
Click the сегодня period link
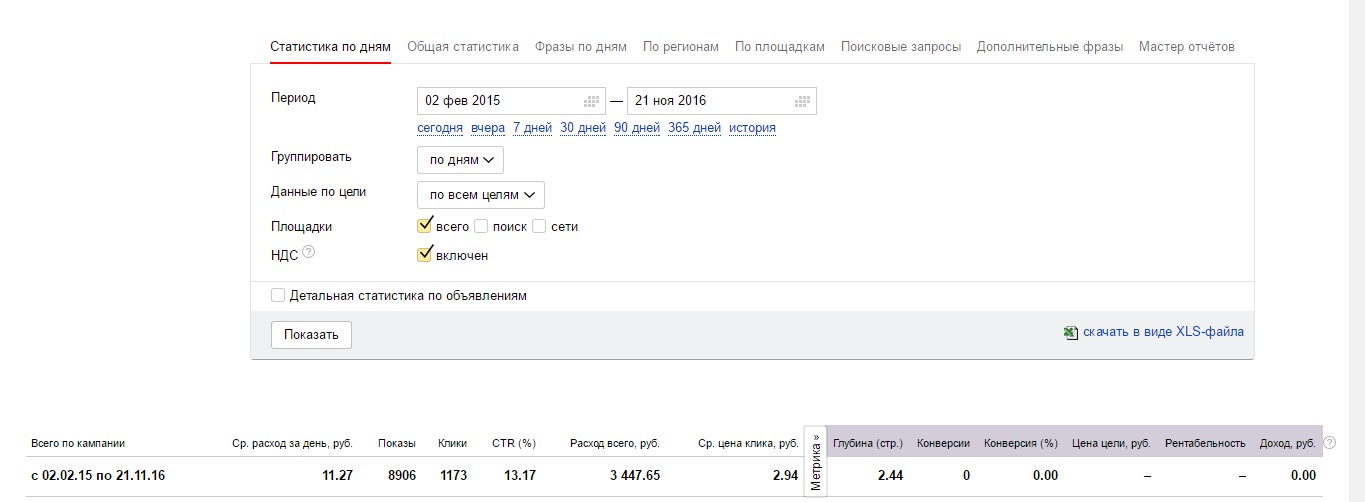[440, 128]
